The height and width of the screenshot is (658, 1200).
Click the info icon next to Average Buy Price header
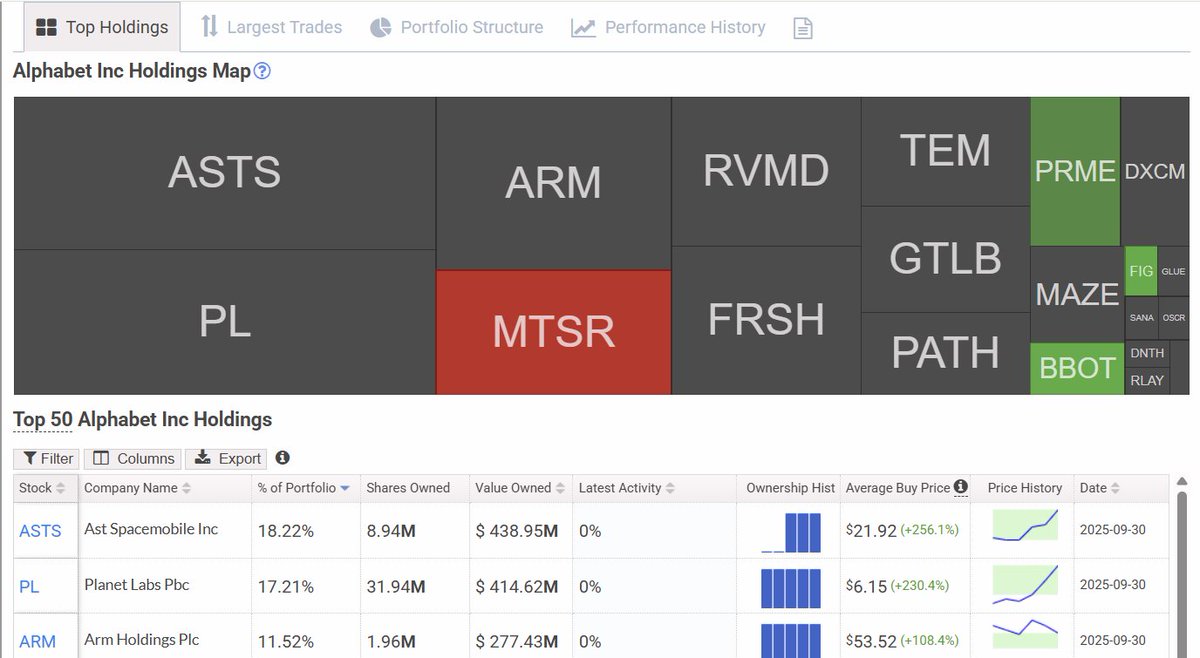[x=960, y=487]
